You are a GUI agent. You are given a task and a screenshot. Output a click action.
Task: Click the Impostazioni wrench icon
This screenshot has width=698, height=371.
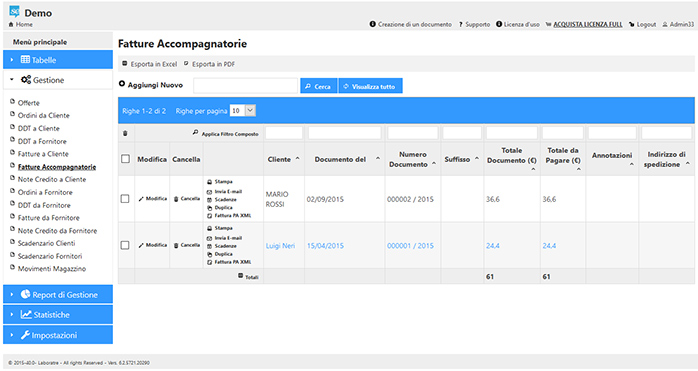click(x=25, y=335)
